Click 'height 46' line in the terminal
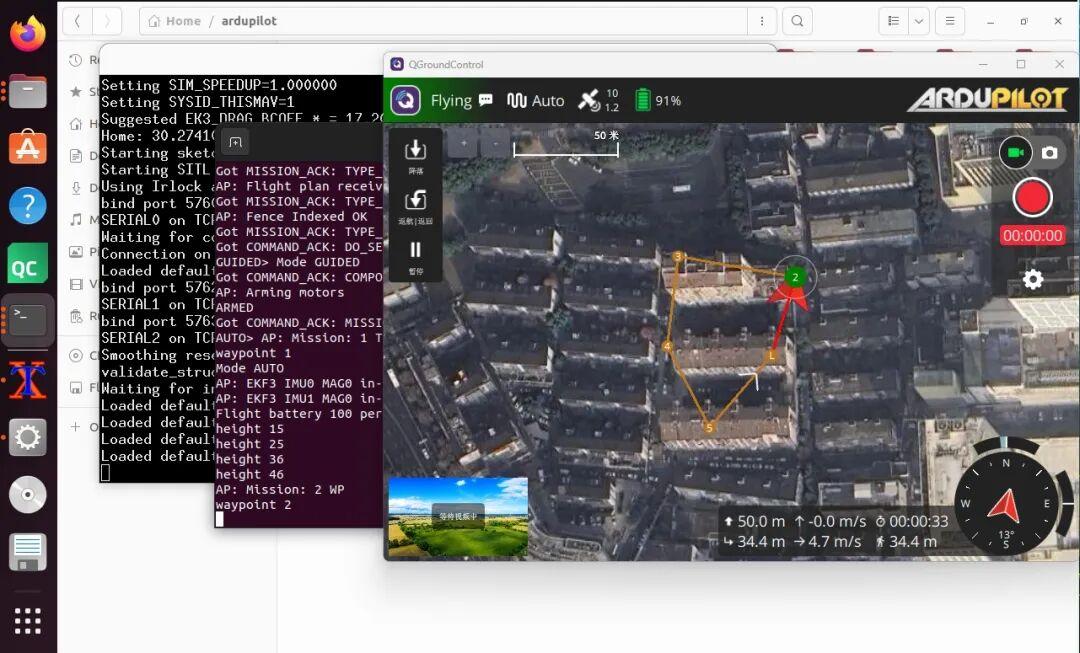Viewport: 1080px width, 653px height. coord(249,474)
